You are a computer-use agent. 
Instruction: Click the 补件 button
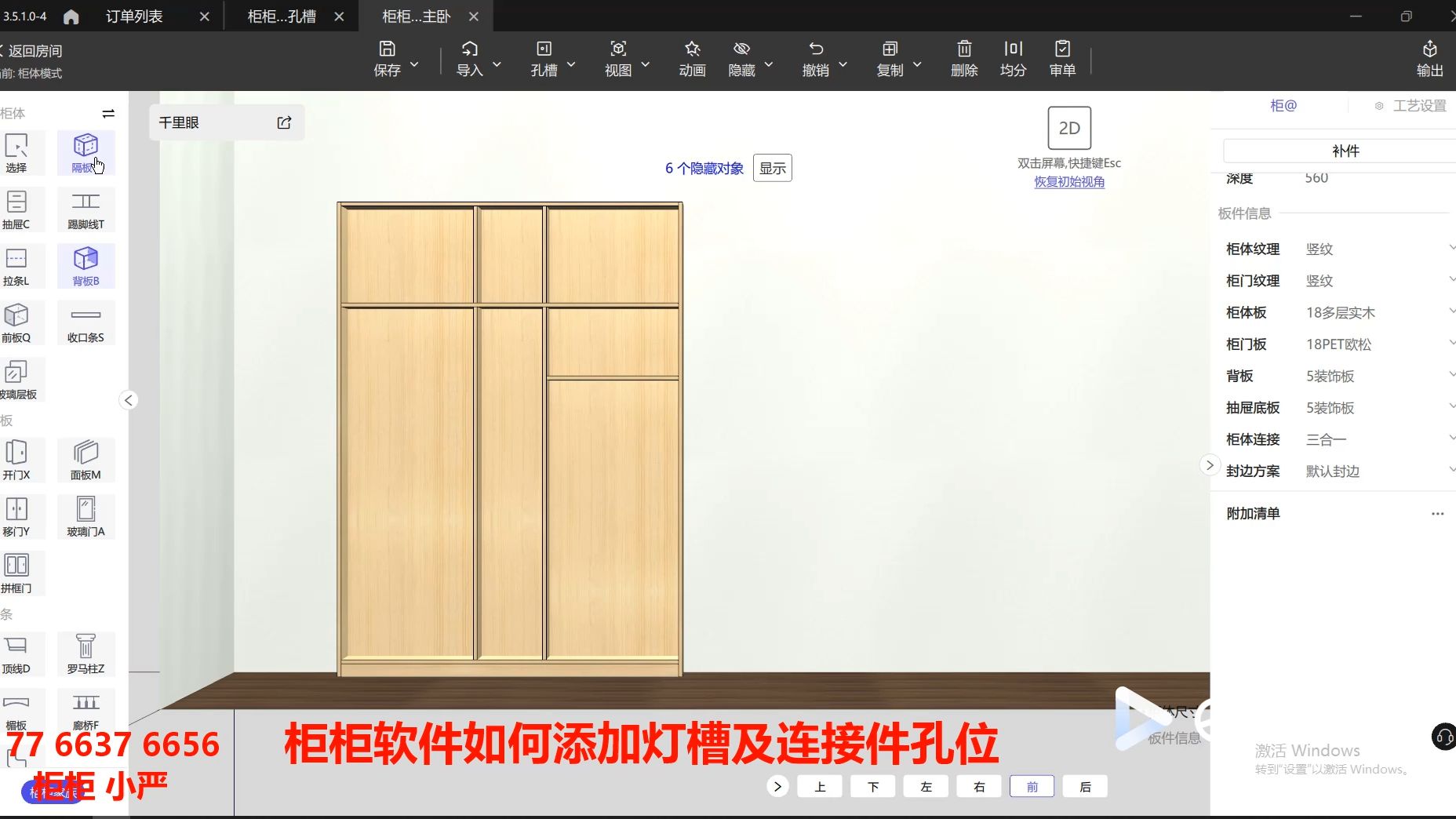click(x=1345, y=151)
